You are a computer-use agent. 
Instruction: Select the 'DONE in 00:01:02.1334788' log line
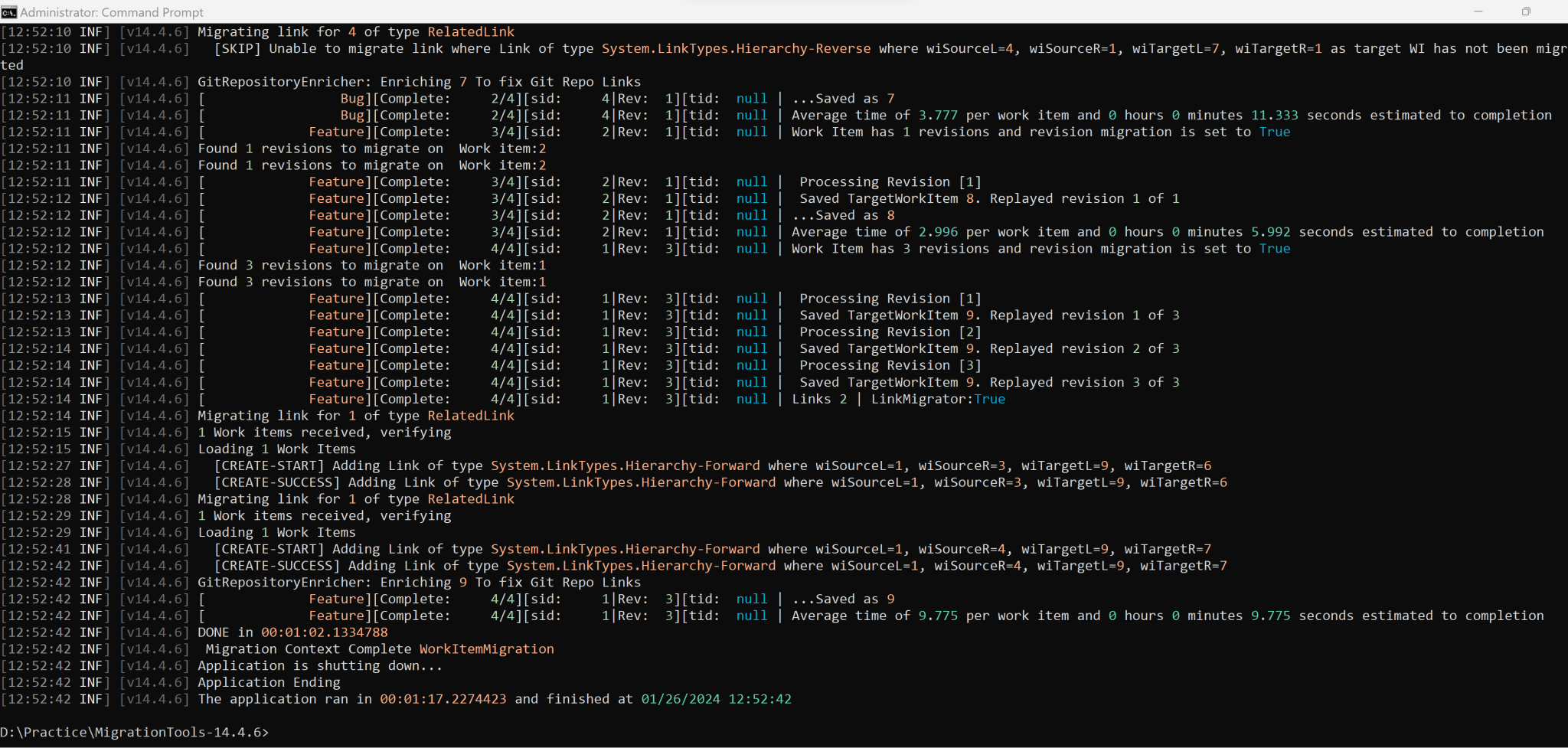(291, 632)
